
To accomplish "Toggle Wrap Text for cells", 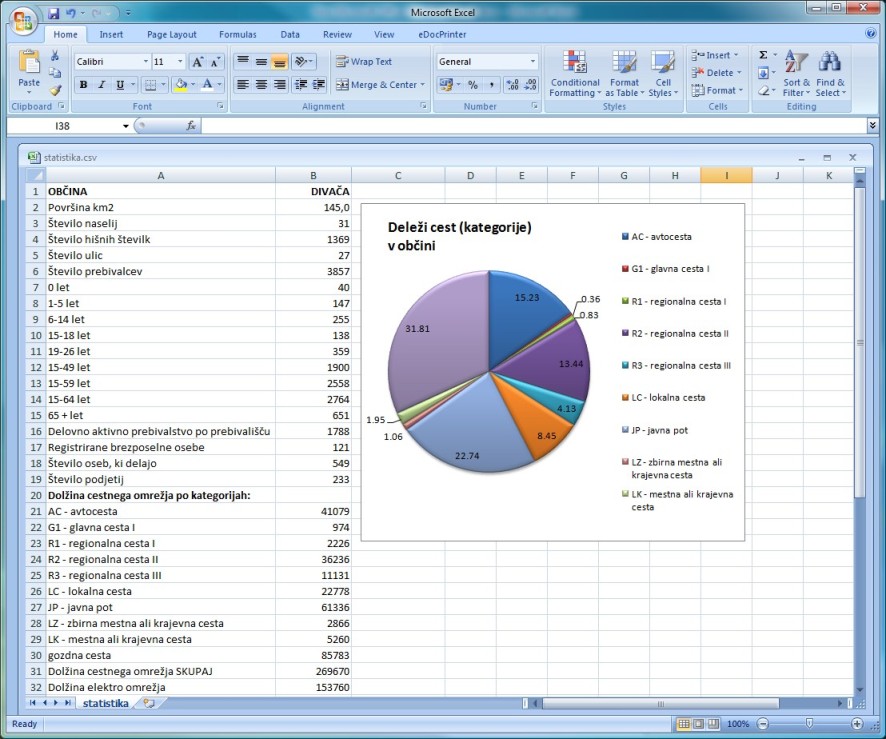I will pos(364,62).
